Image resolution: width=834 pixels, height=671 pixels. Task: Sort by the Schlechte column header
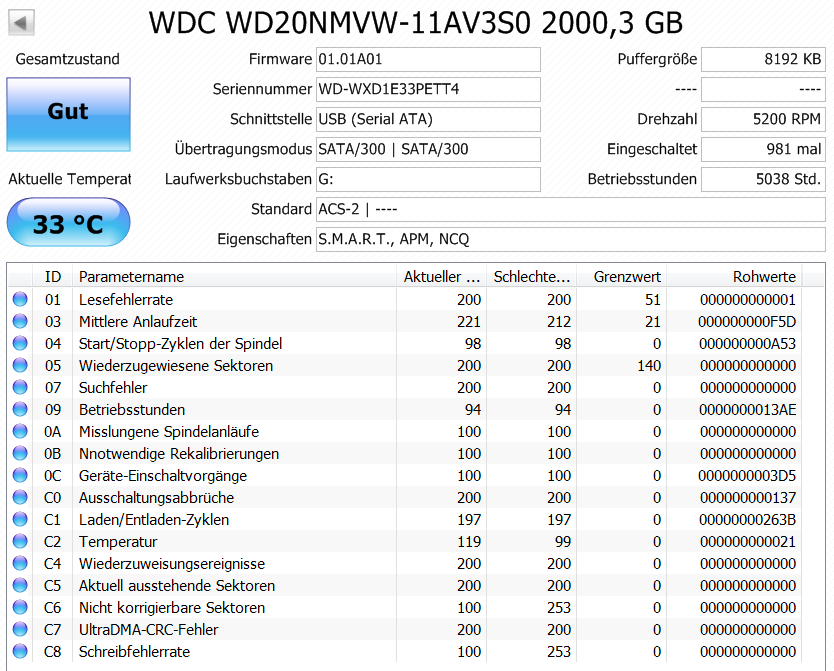(x=531, y=276)
